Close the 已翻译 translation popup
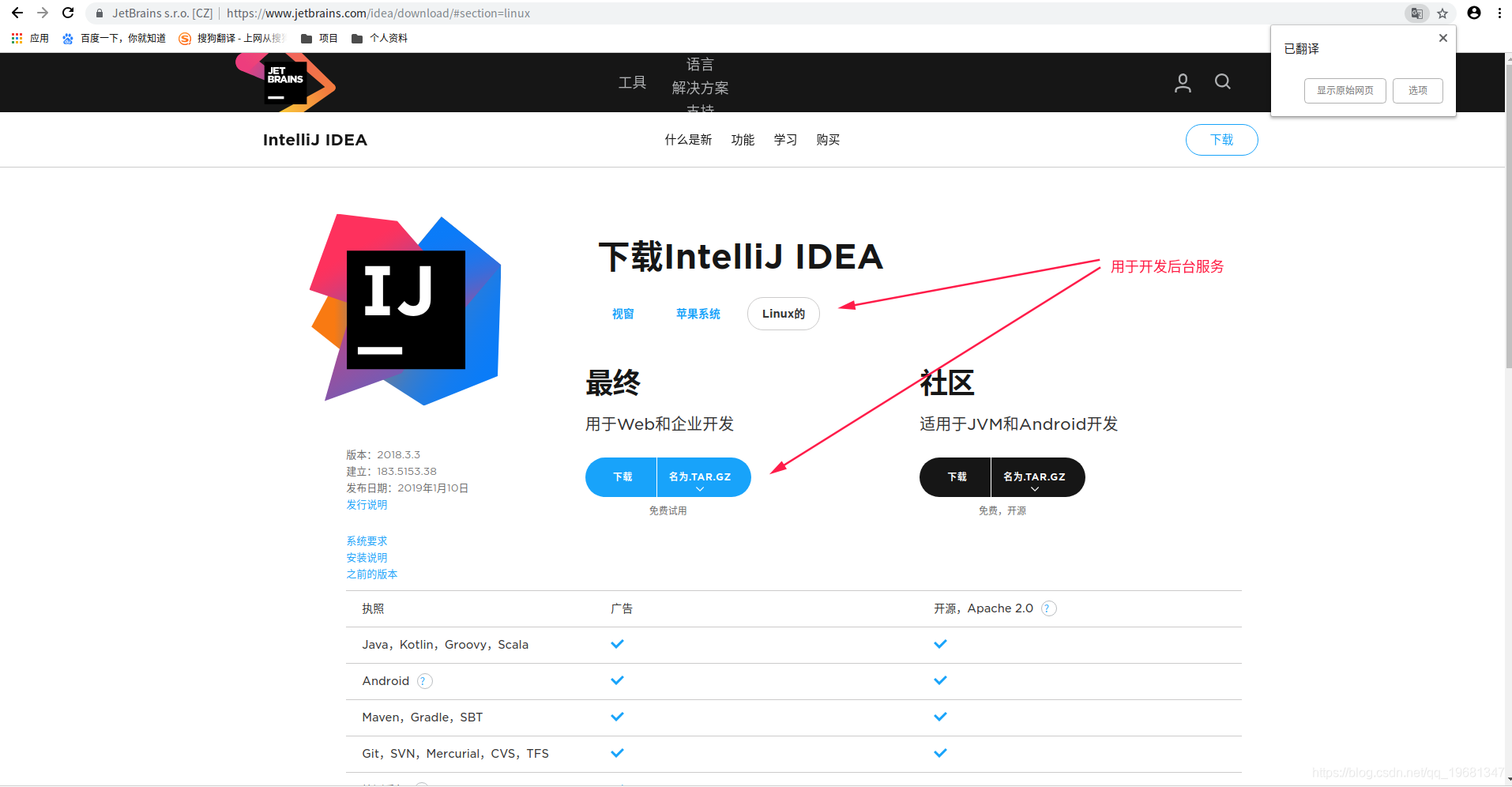The image size is (1512, 787). (x=1443, y=38)
